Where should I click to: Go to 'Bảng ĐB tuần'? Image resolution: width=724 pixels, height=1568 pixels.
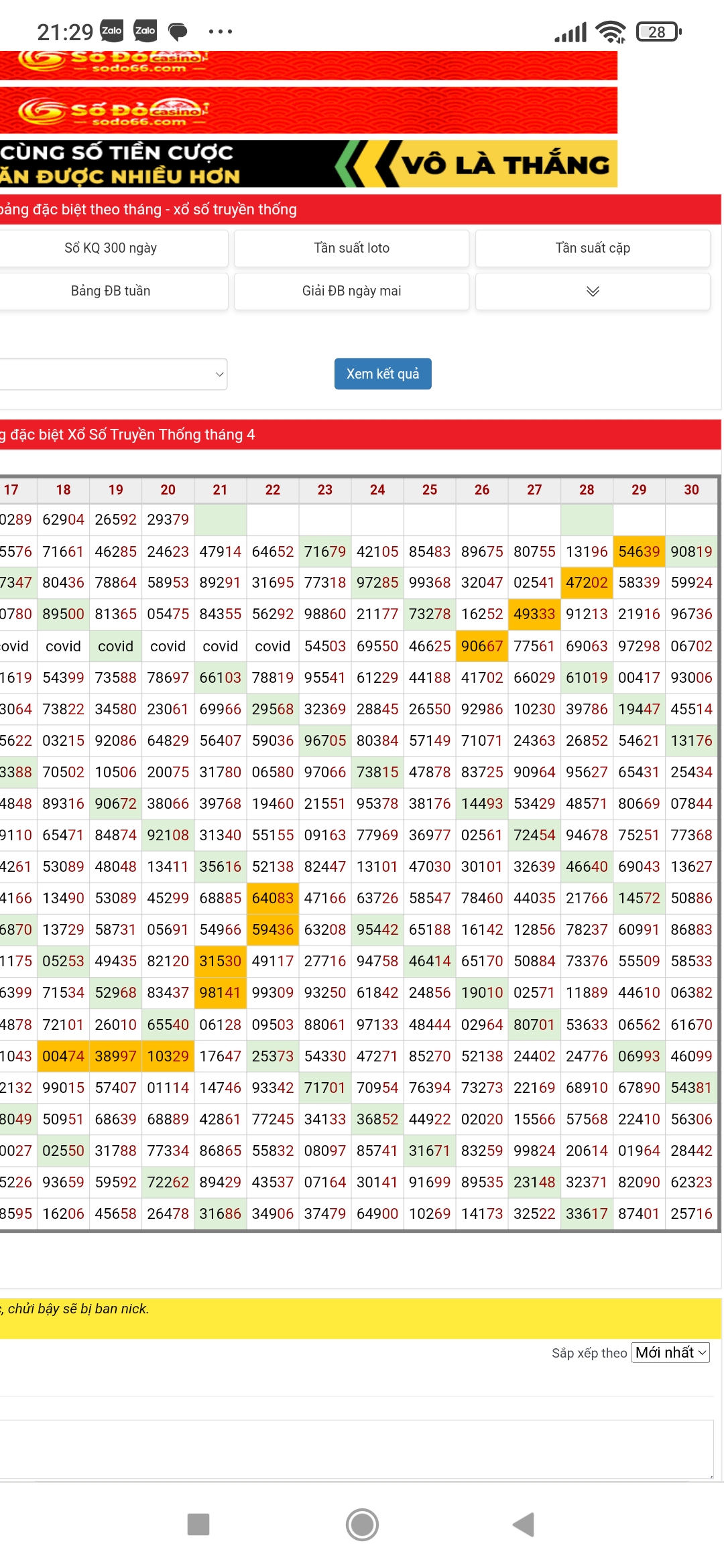point(111,291)
